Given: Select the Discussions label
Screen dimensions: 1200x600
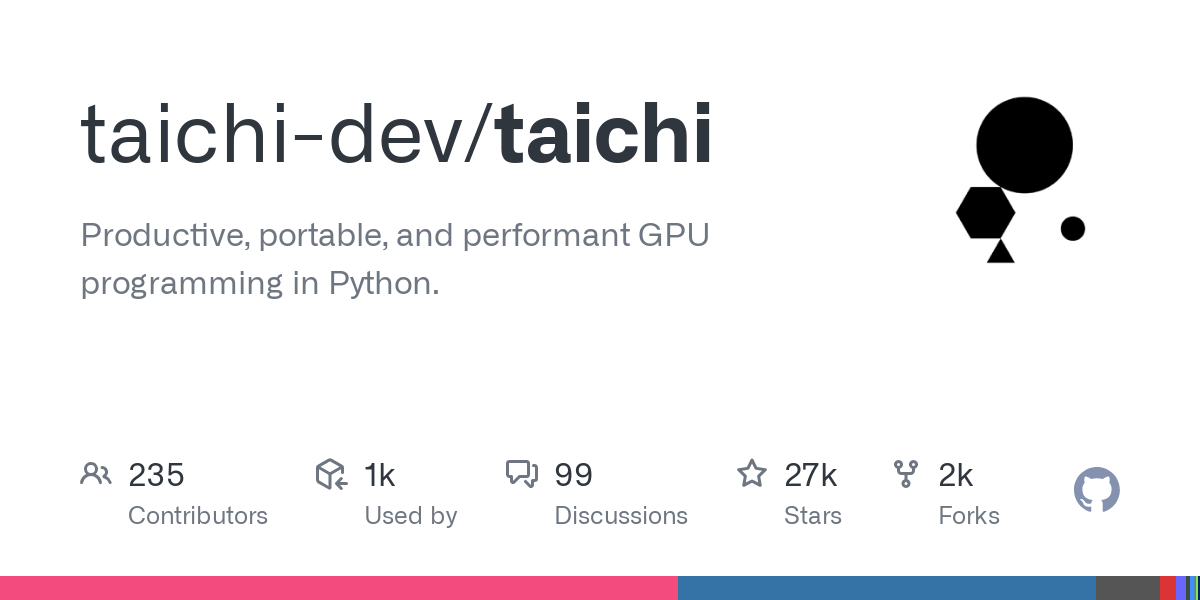Looking at the screenshot, I should 621,516.
